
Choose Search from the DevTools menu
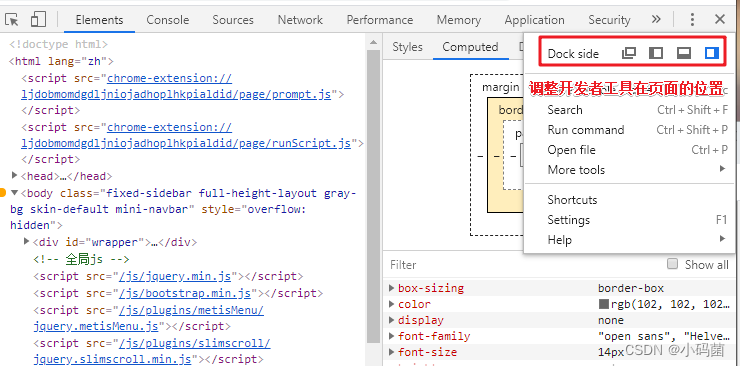(x=630, y=110)
